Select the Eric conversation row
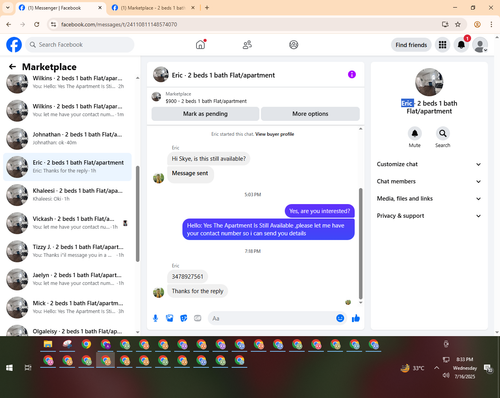The image size is (500, 398). 68,167
